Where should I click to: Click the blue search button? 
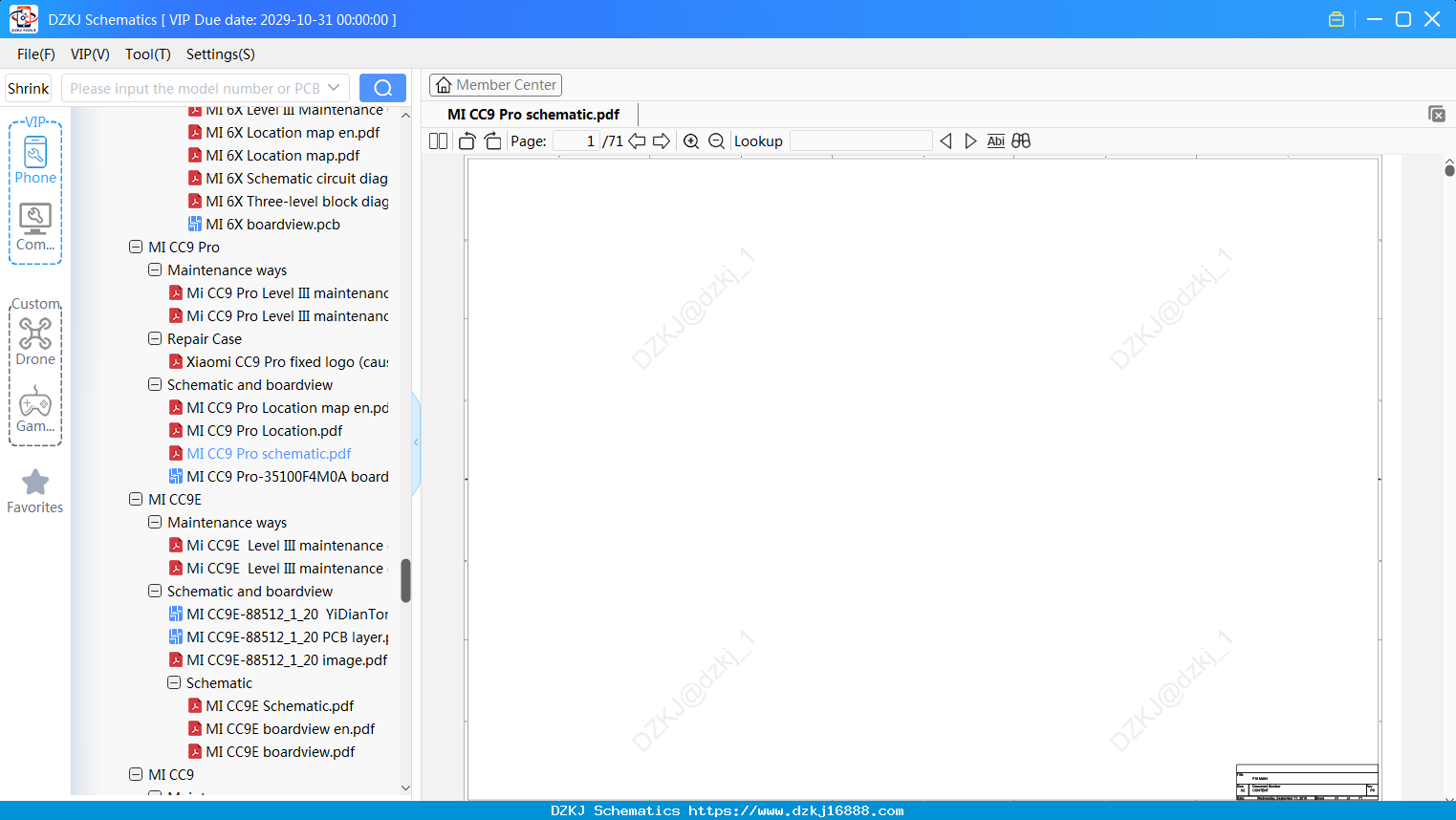382,88
